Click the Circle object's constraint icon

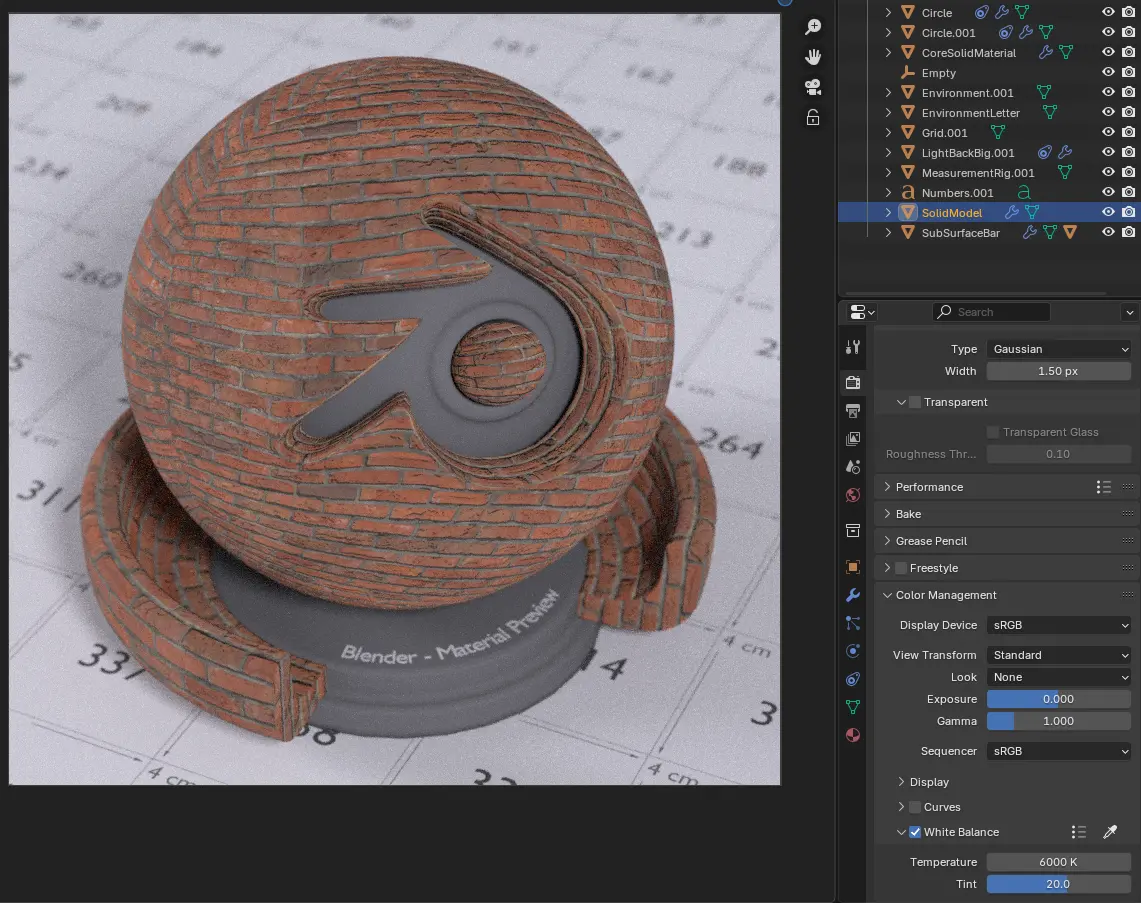(x=982, y=12)
